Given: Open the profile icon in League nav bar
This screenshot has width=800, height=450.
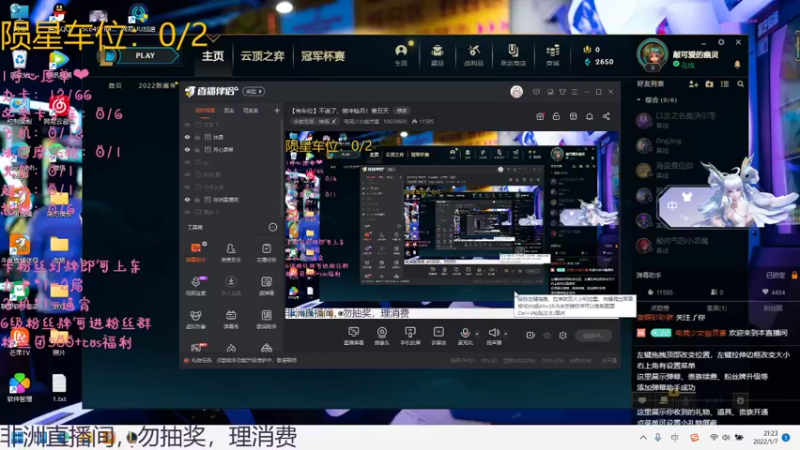Looking at the screenshot, I should point(401,55).
